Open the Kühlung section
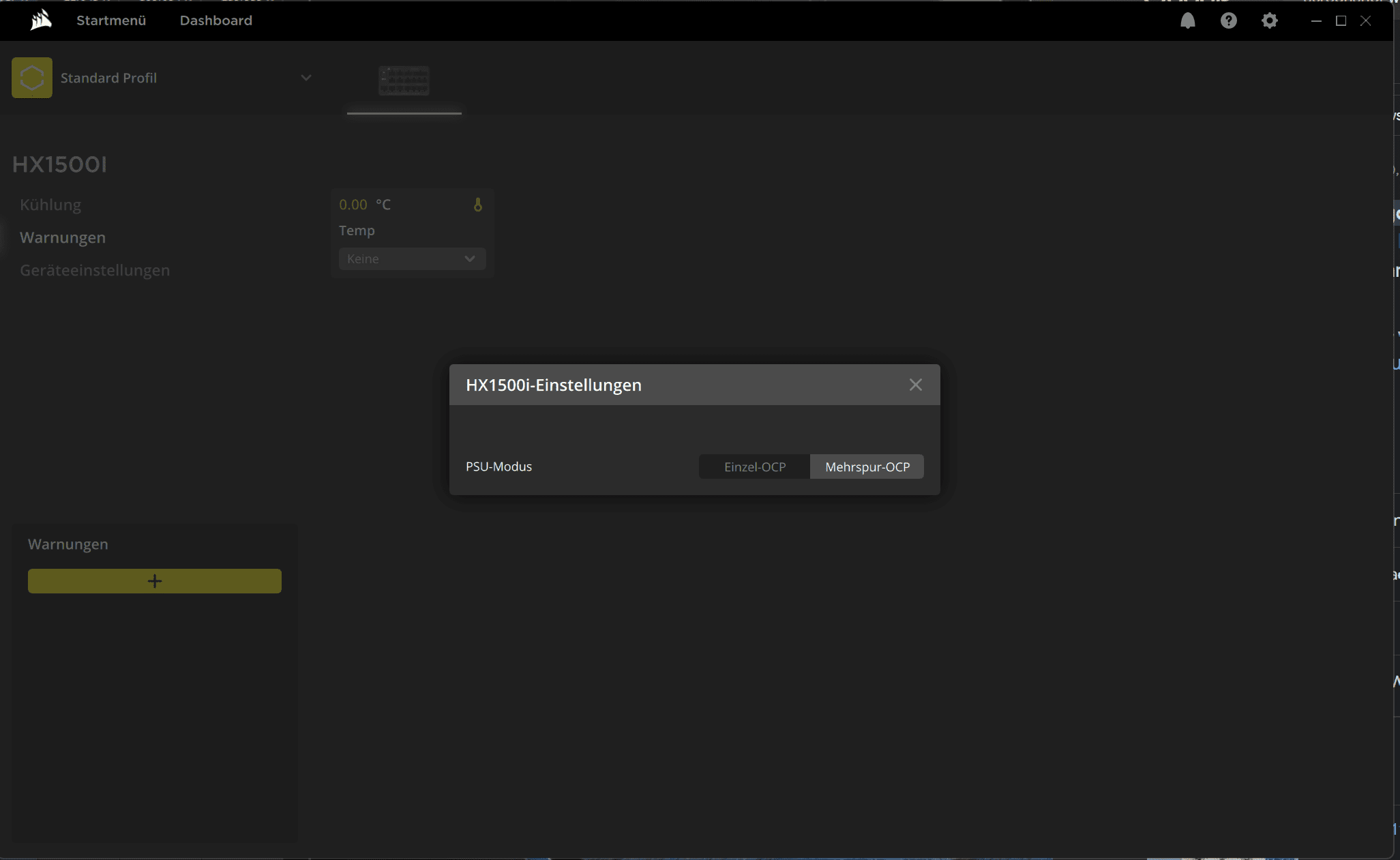The width and height of the screenshot is (1400, 860). coord(50,205)
